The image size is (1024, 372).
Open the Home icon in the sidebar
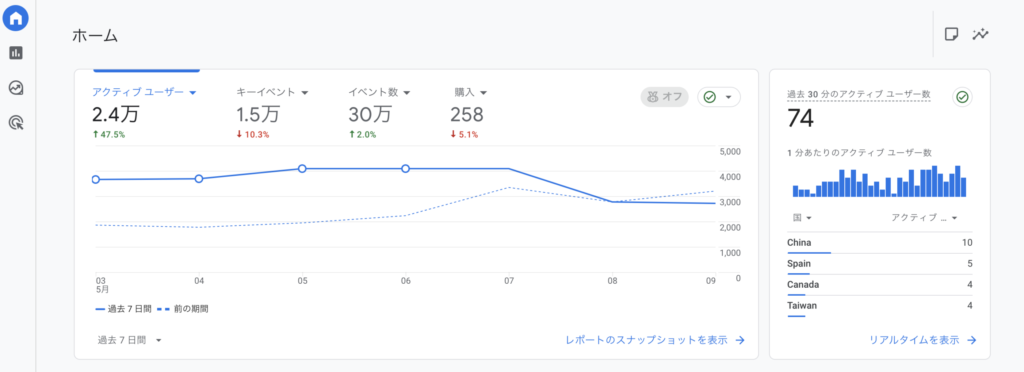[16, 18]
